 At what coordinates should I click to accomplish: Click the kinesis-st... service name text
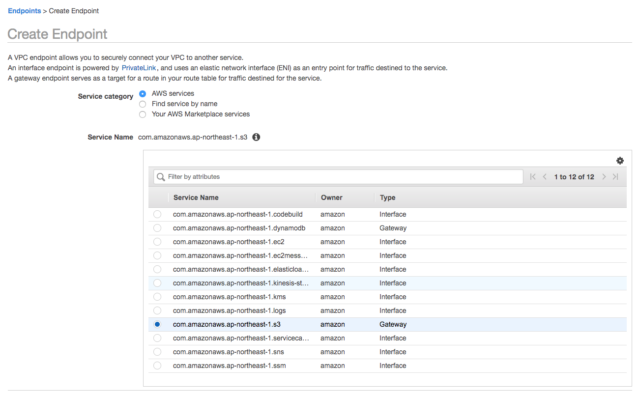[240, 283]
